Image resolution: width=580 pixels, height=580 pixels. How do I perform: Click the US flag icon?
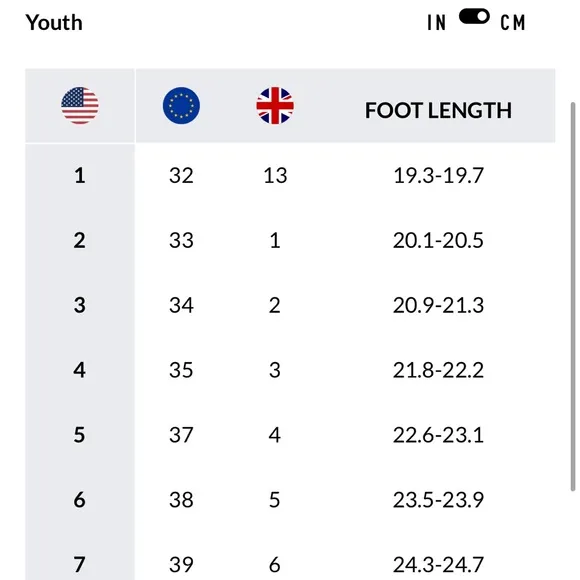(80, 106)
